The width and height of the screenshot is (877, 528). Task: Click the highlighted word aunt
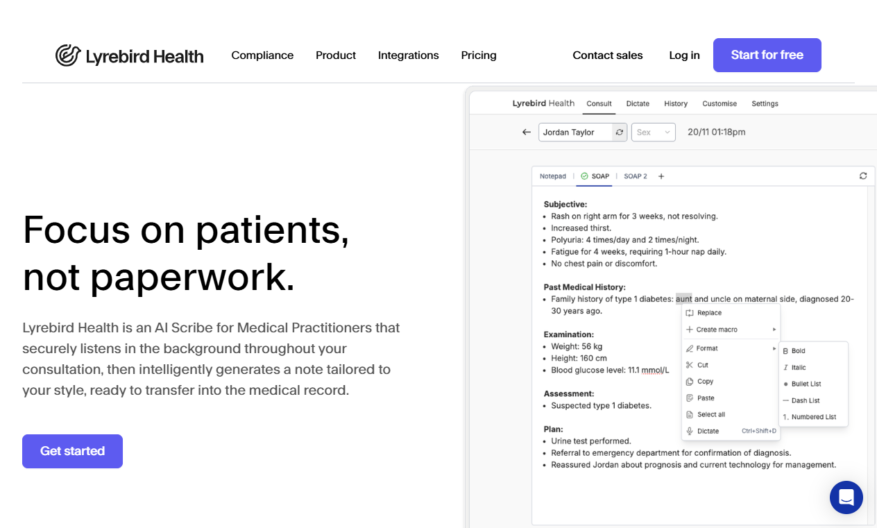coord(683,299)
